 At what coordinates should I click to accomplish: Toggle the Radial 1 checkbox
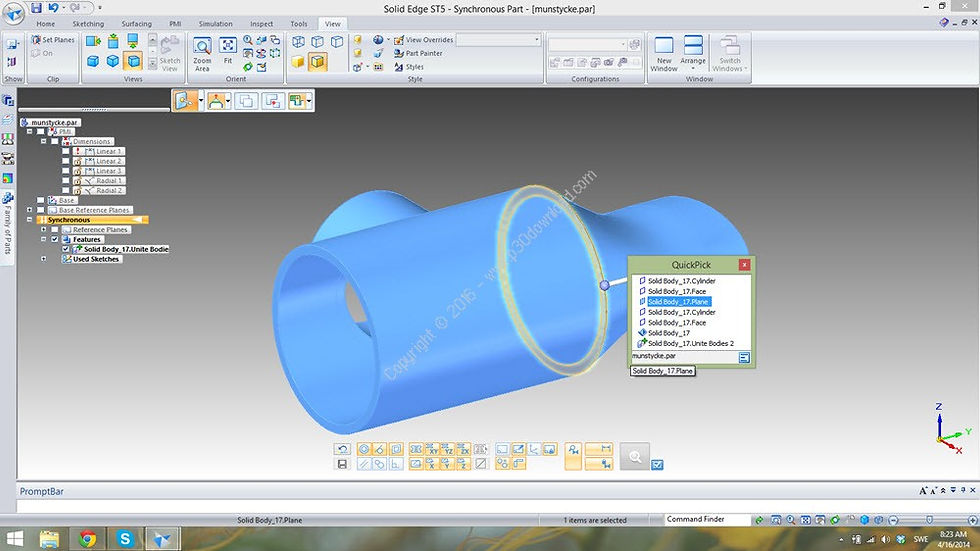coord(66,181)
